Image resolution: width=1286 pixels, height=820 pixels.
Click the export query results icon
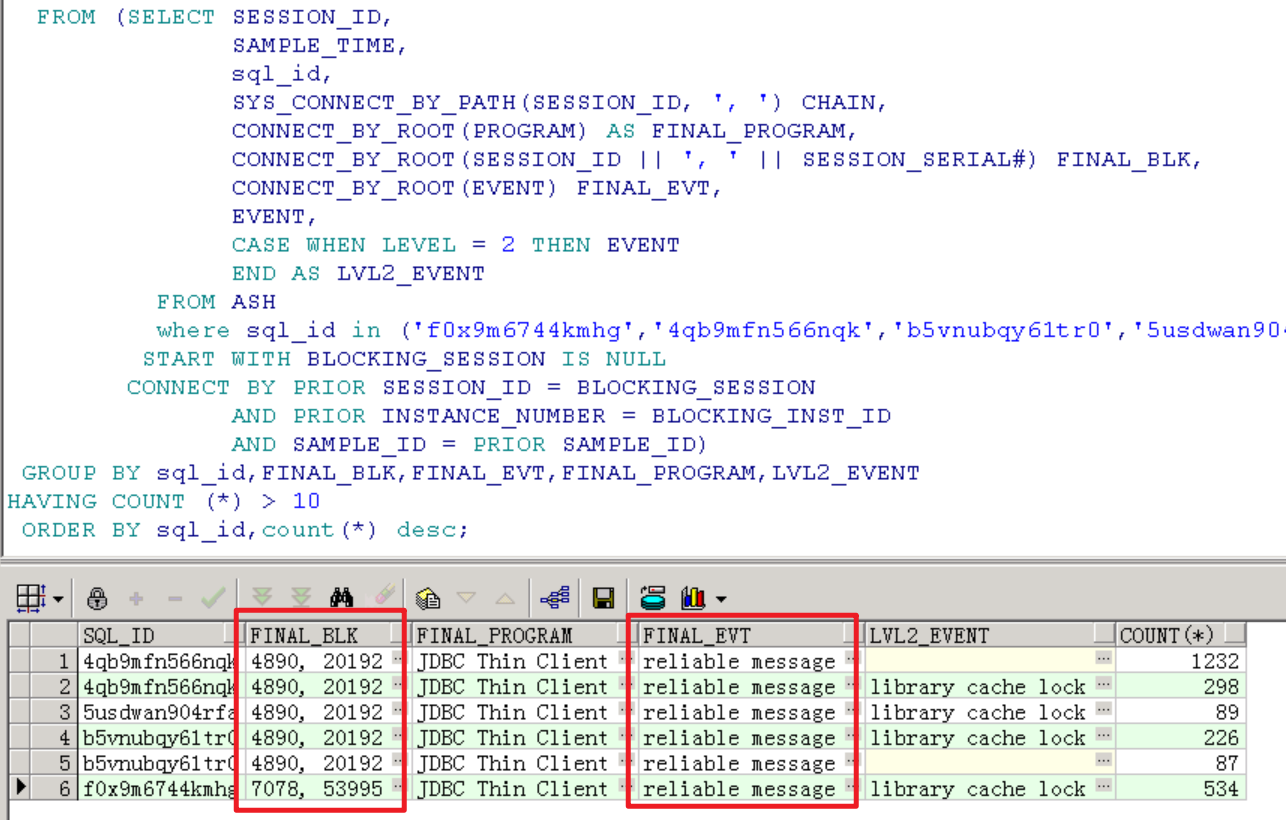coord(653,598)
